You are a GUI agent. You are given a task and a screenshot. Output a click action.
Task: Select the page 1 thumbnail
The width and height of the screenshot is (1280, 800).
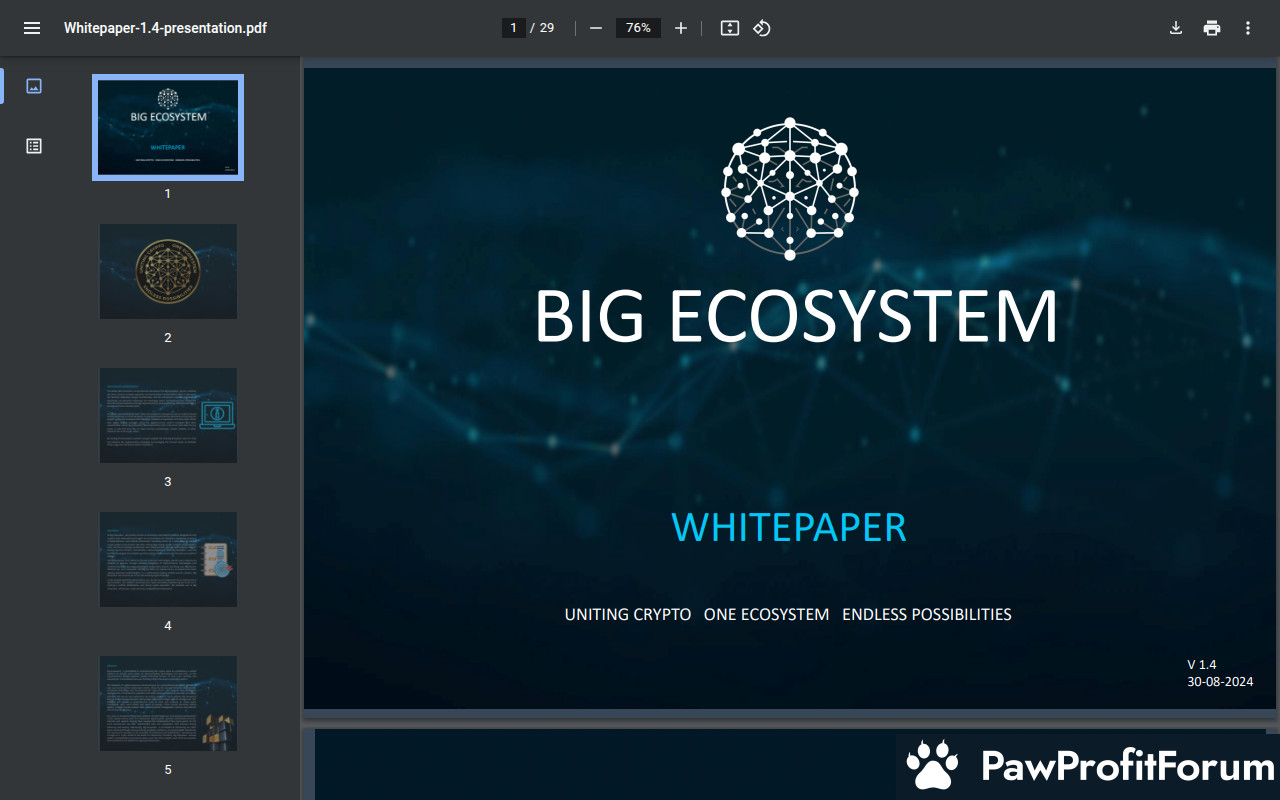pyautogui.click(x=168, y=127)
